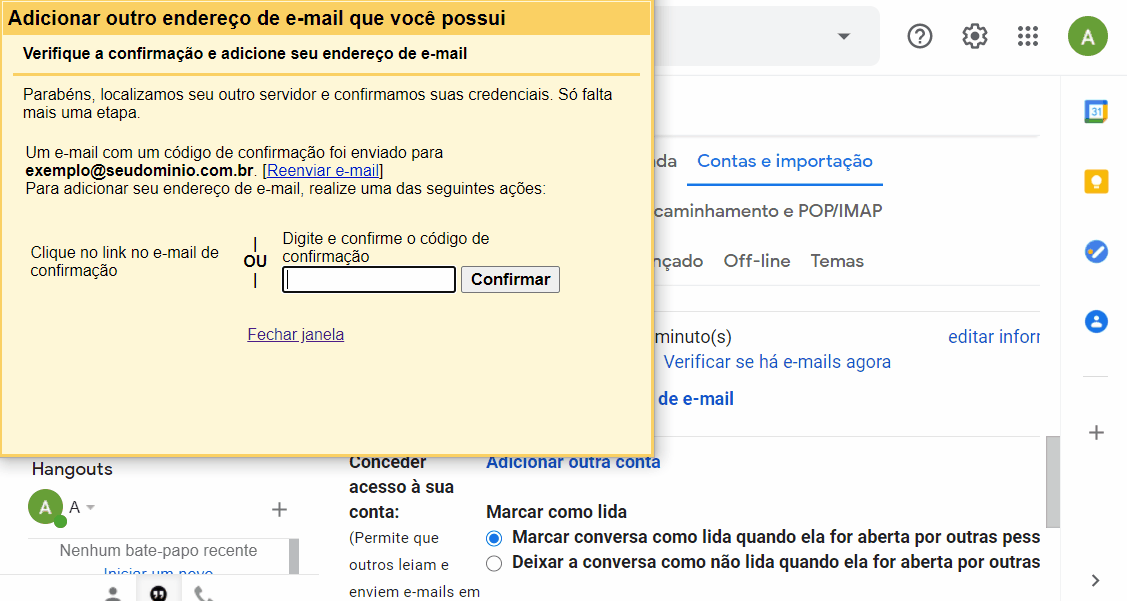
Task: Click the Reenviar e-mail link
Action: point(323,170)
